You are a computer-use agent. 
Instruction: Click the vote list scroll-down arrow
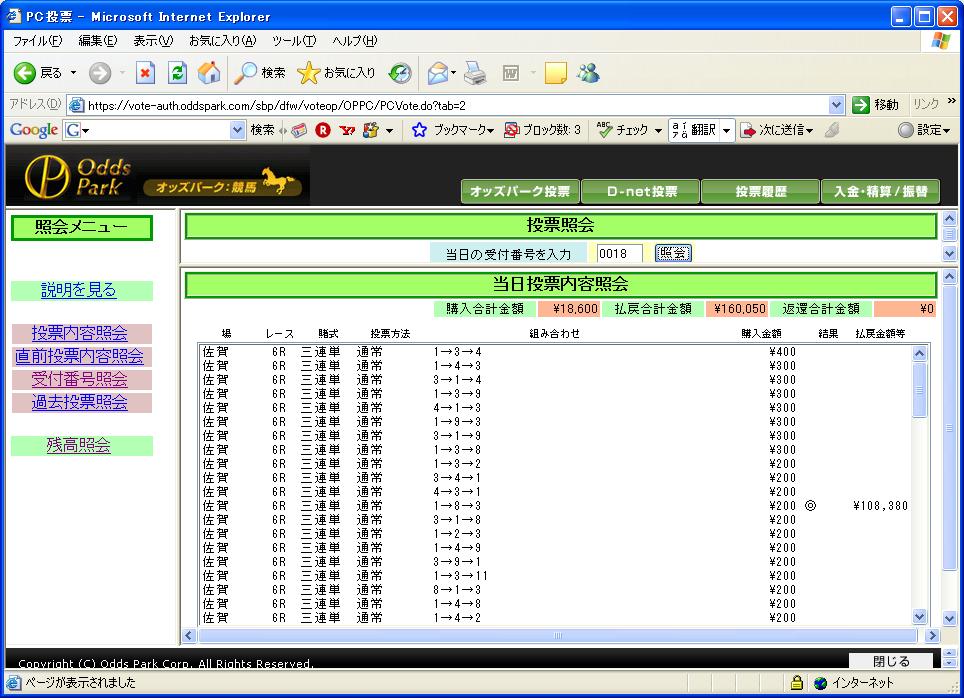[920, 616]
